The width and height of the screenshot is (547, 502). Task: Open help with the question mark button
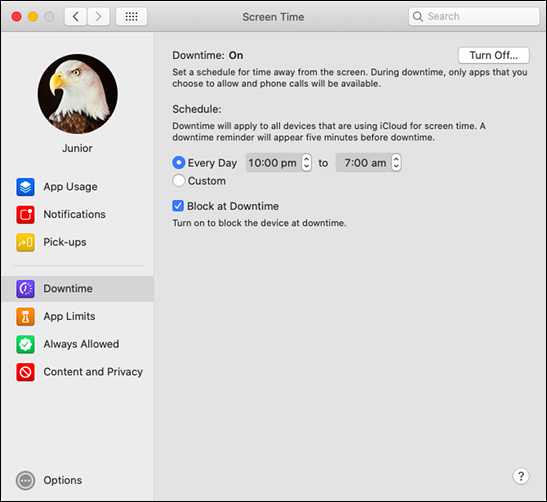click(x=521, y=476)
